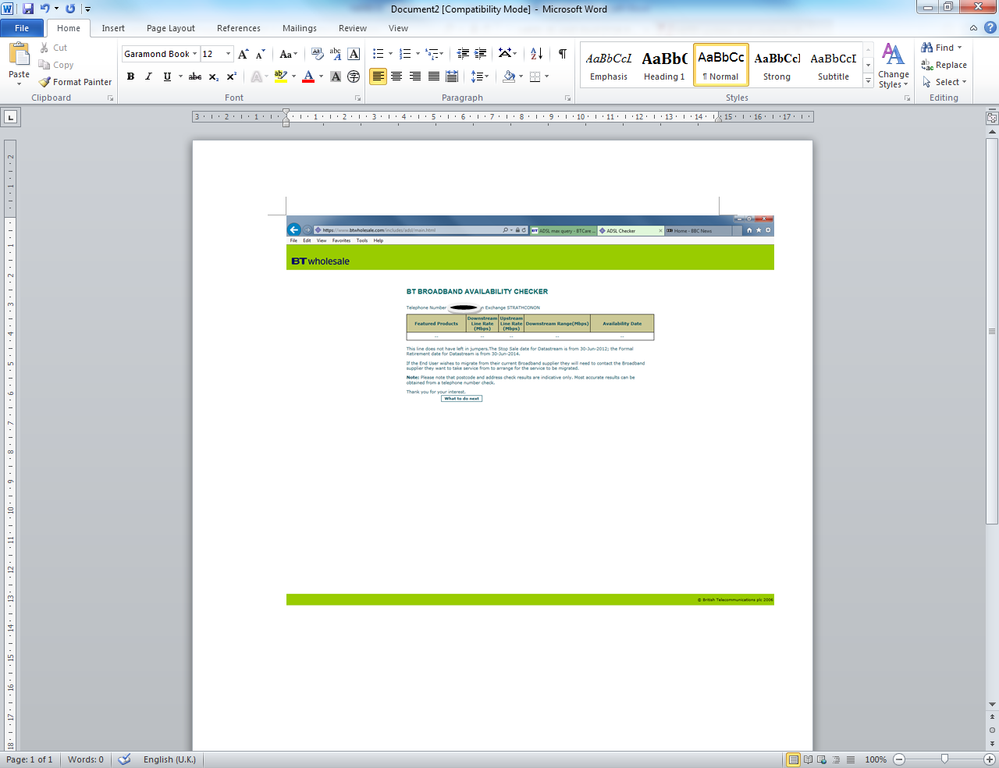Apply the Strong style
Image resolution: width=999 pixels, height=768 pixels.
777,66
